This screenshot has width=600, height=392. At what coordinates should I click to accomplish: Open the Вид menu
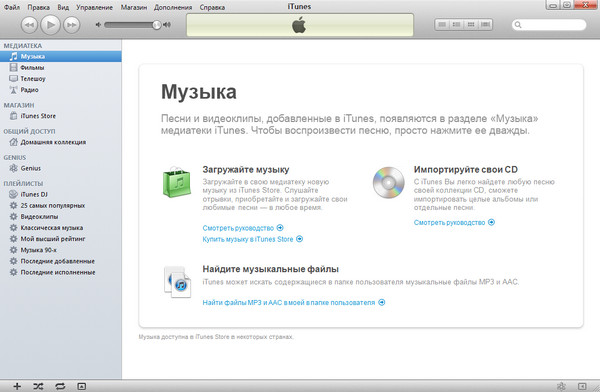click(x=63, y=7)
